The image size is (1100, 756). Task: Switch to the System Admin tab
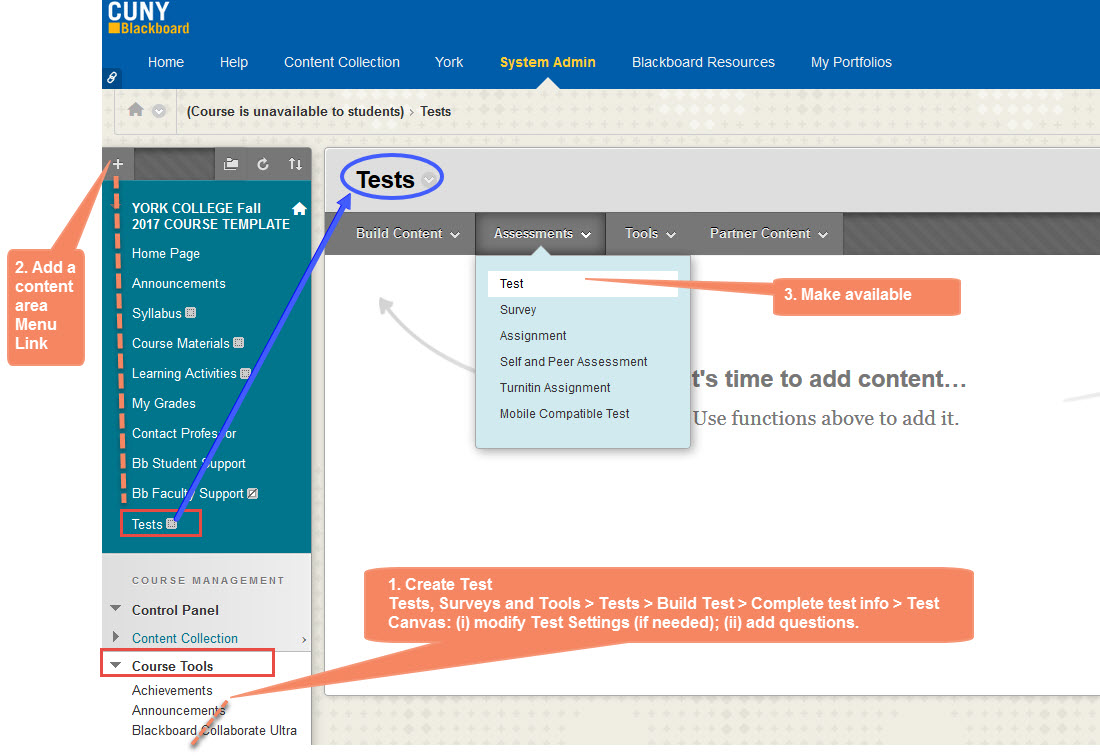tap(547, 62)
